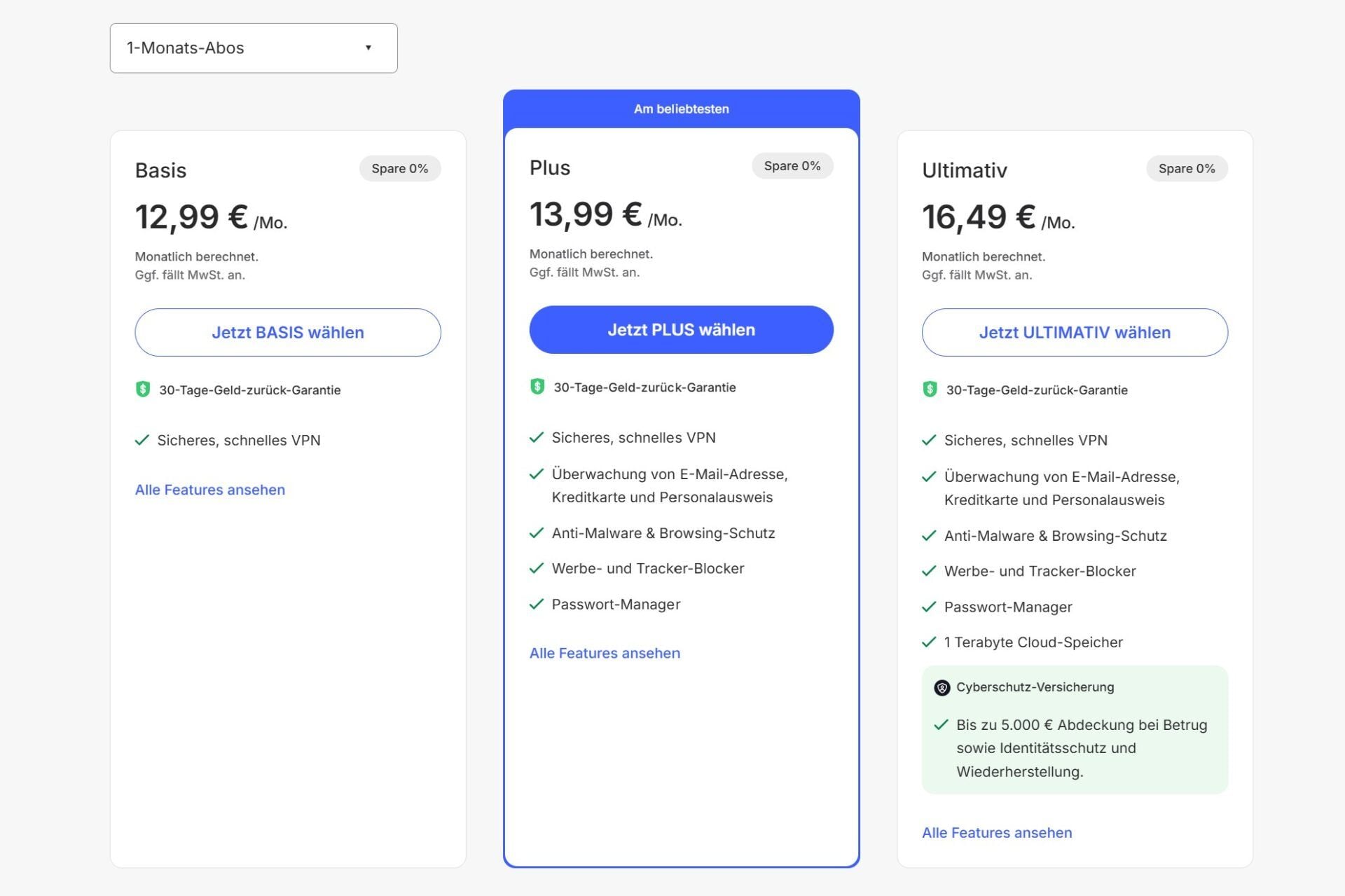Click the checkmark next to E-Mail-Adresse monitoring in Ultimativ
The width and height of the screenshot is (1345, 896).
929,476
